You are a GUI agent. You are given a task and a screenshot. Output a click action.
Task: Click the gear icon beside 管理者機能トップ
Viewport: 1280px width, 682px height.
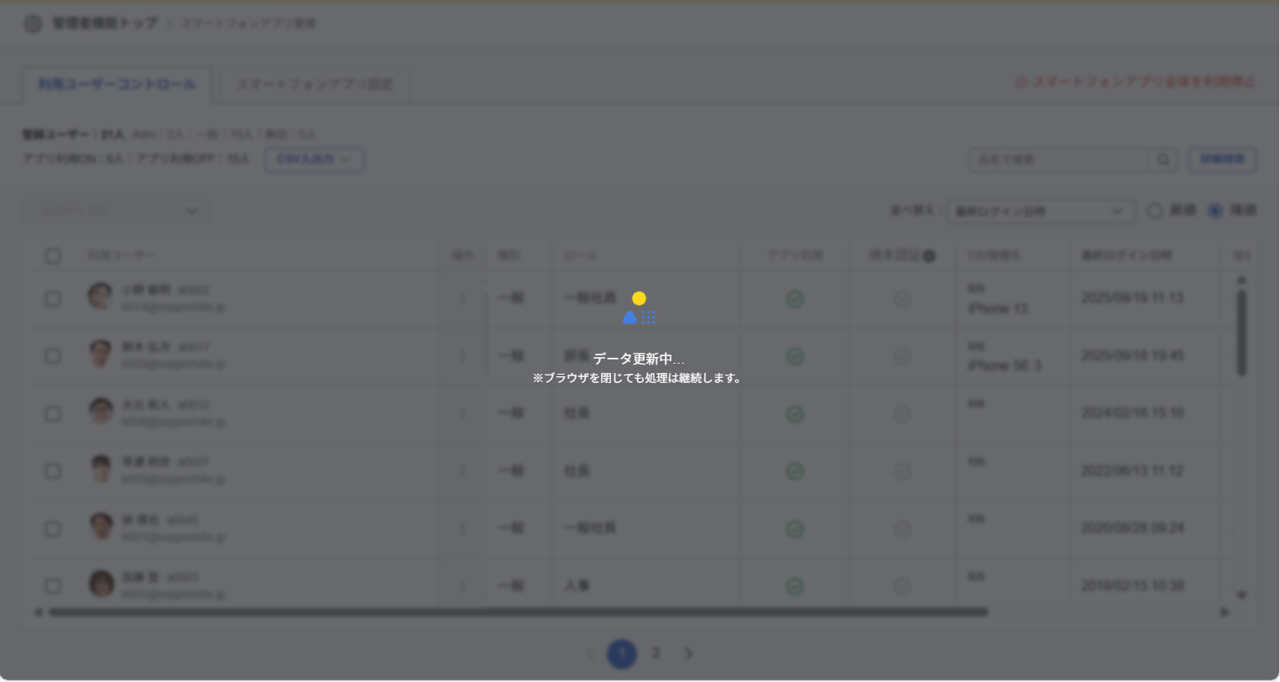pos(33,23)
